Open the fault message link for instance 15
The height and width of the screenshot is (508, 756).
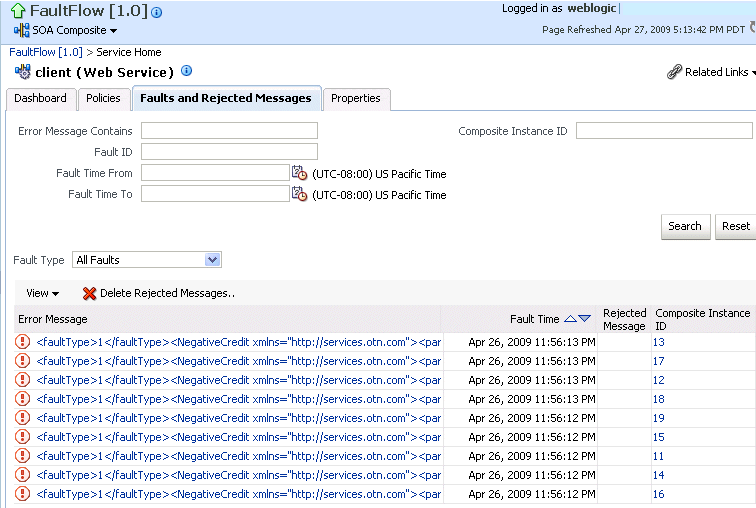[x=239, y=437]
